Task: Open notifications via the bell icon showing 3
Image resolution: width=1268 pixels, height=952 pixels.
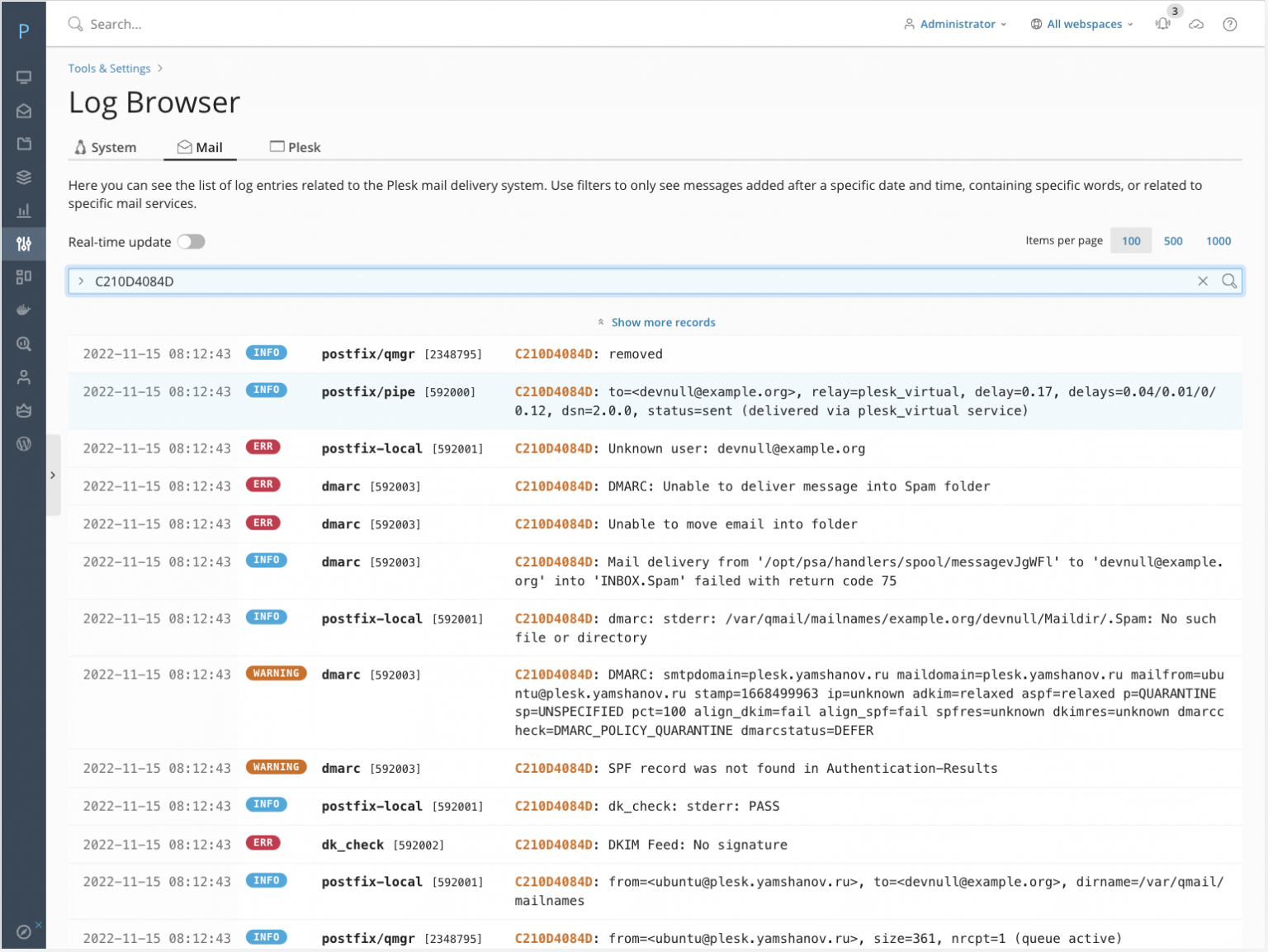Action: tap(1163, 25)
